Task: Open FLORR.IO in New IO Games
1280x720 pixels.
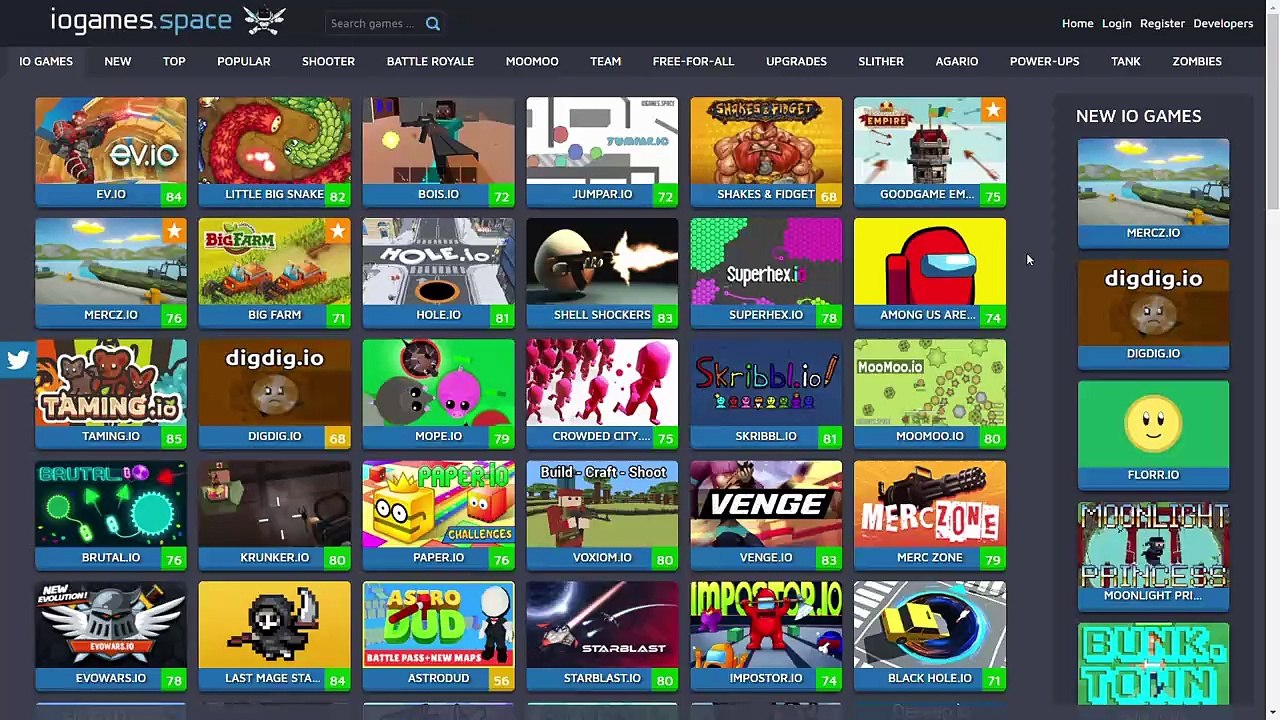Action: coord(1153,434)
